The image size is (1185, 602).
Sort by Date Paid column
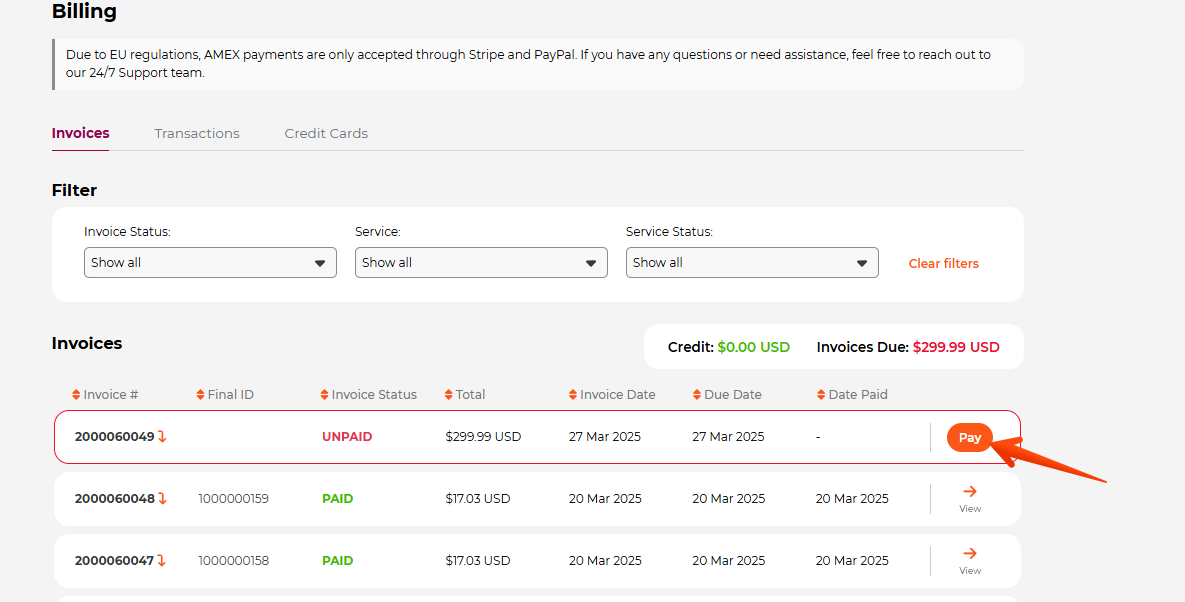(821, 395)
